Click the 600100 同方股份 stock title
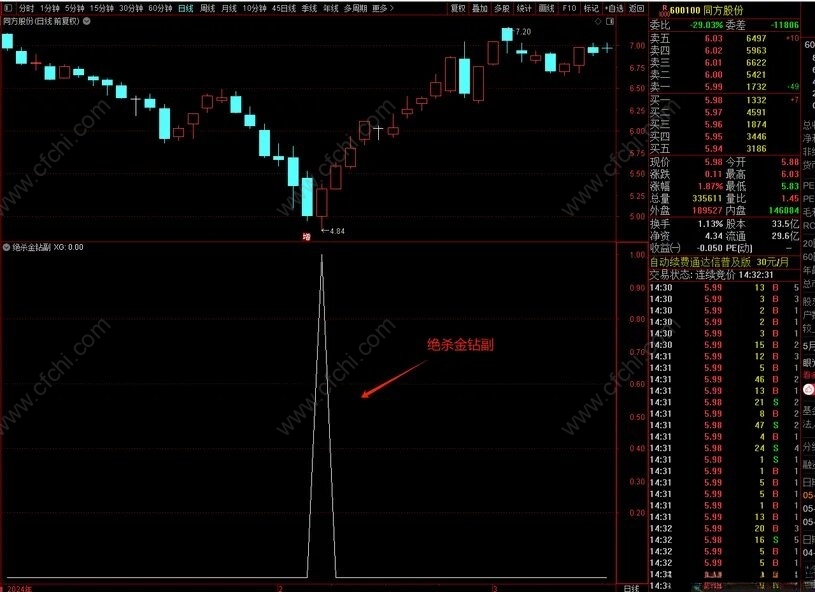The image size is (815, 592). pos(706,10)
